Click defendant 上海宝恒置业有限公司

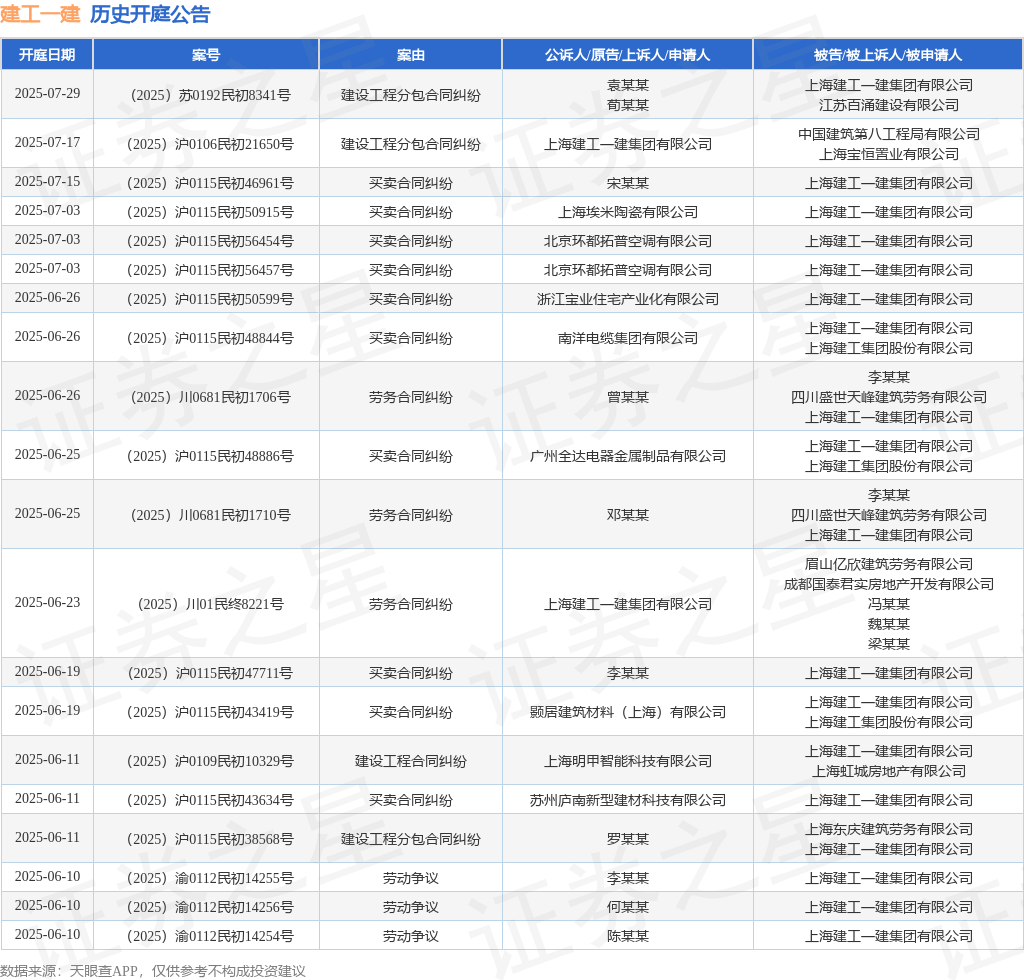click(x=888, y=154)
